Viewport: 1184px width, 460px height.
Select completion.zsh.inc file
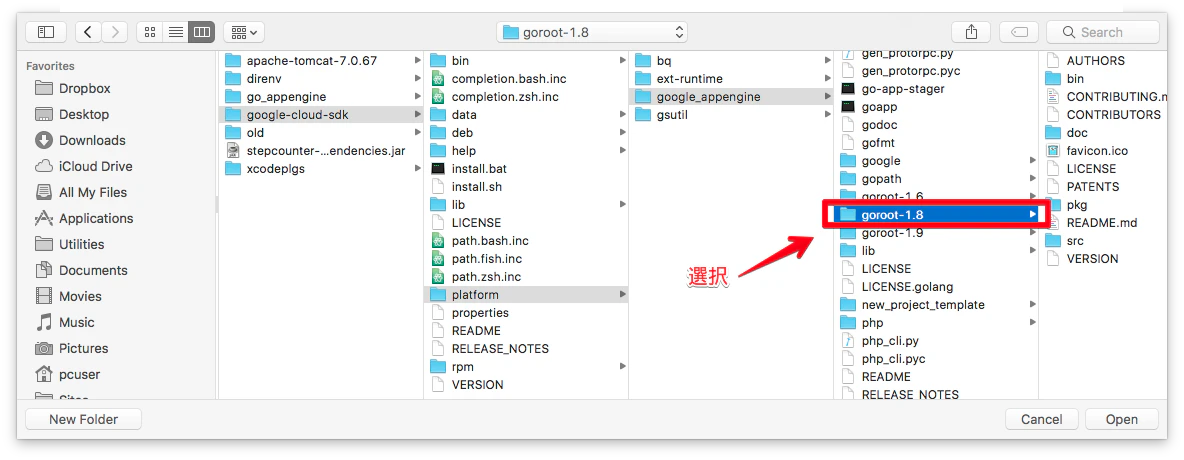tap(526, 97)
